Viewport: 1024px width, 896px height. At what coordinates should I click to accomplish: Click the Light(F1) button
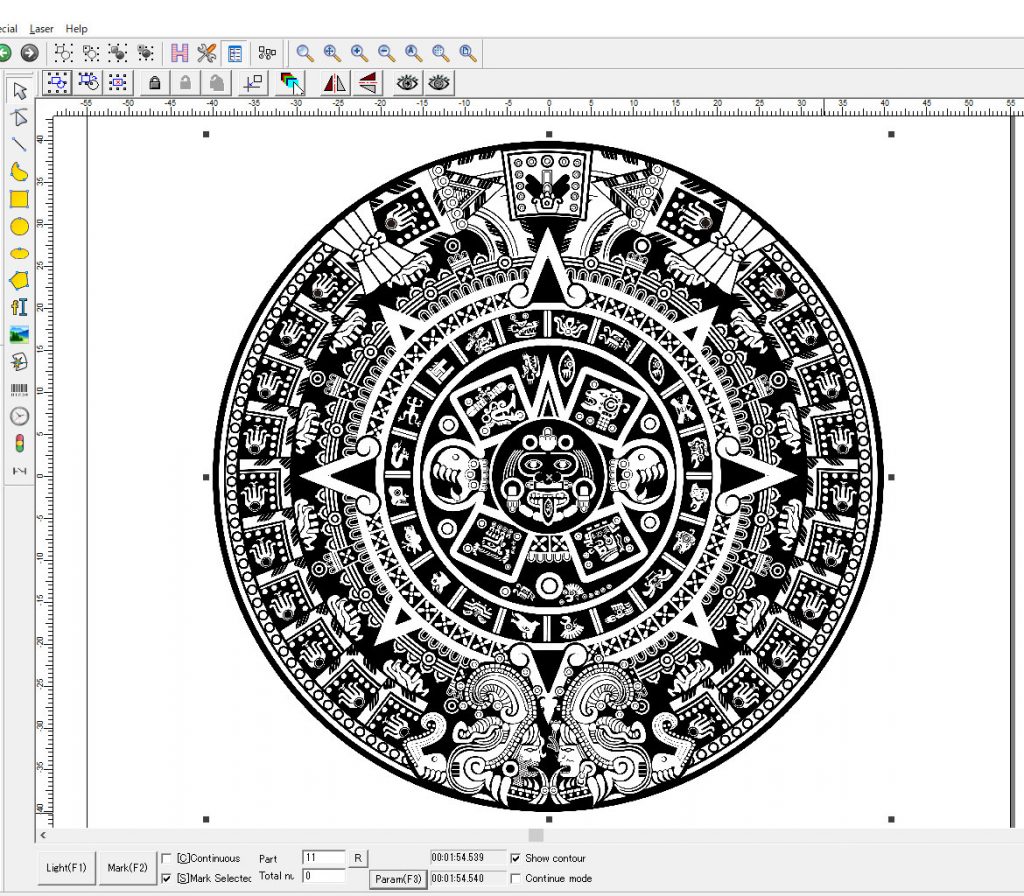point(66,868)
